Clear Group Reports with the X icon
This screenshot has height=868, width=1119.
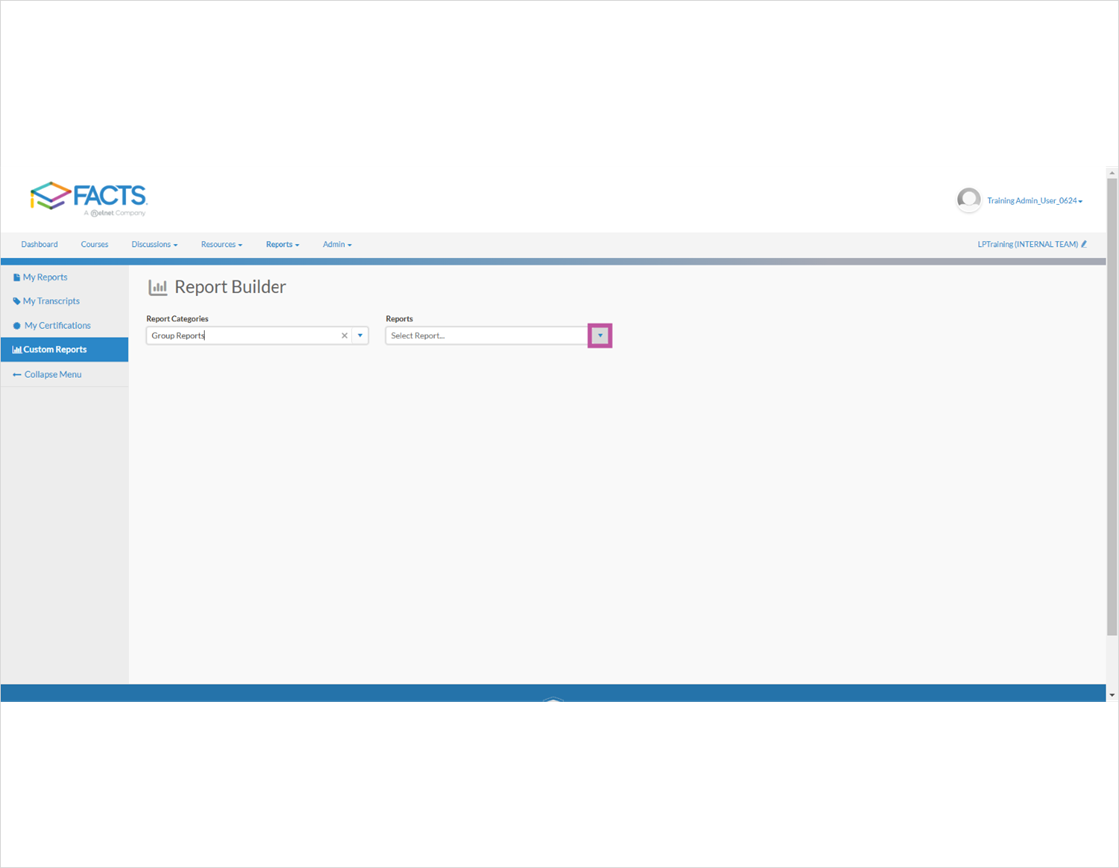pos(344,335)
